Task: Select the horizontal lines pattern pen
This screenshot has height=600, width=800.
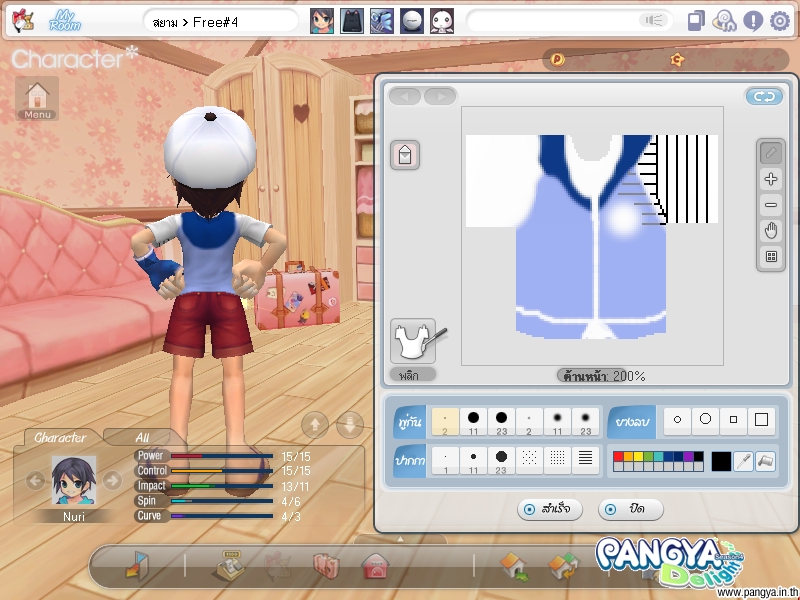Action: 585,461
